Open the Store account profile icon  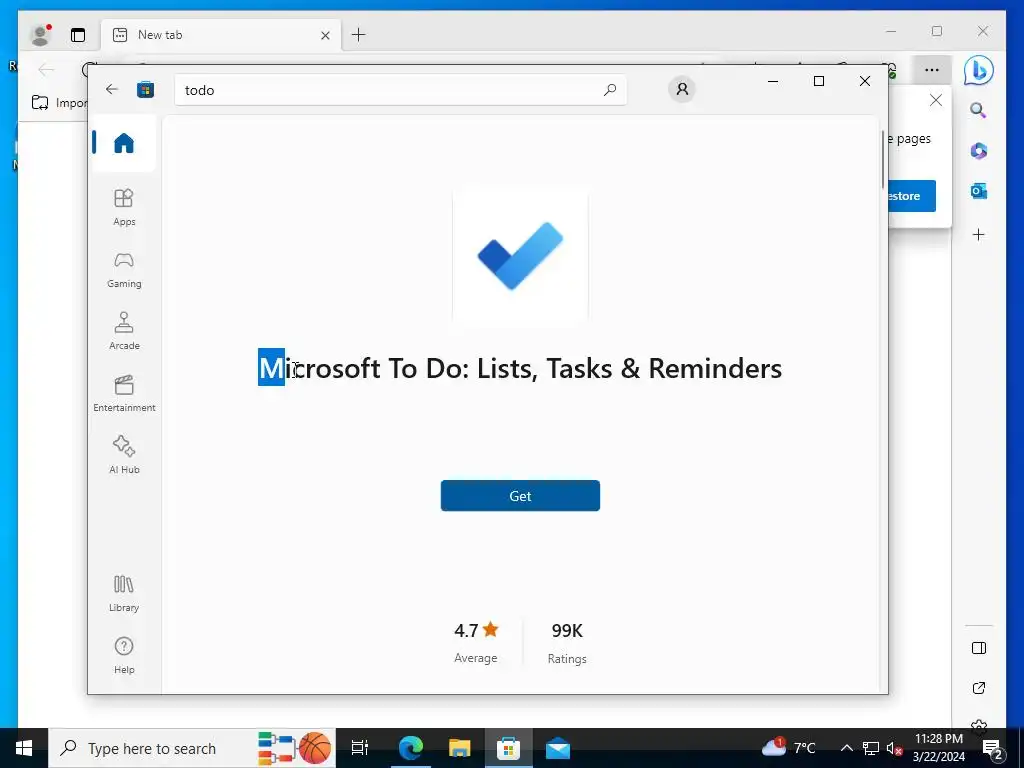tap(682, 89)
